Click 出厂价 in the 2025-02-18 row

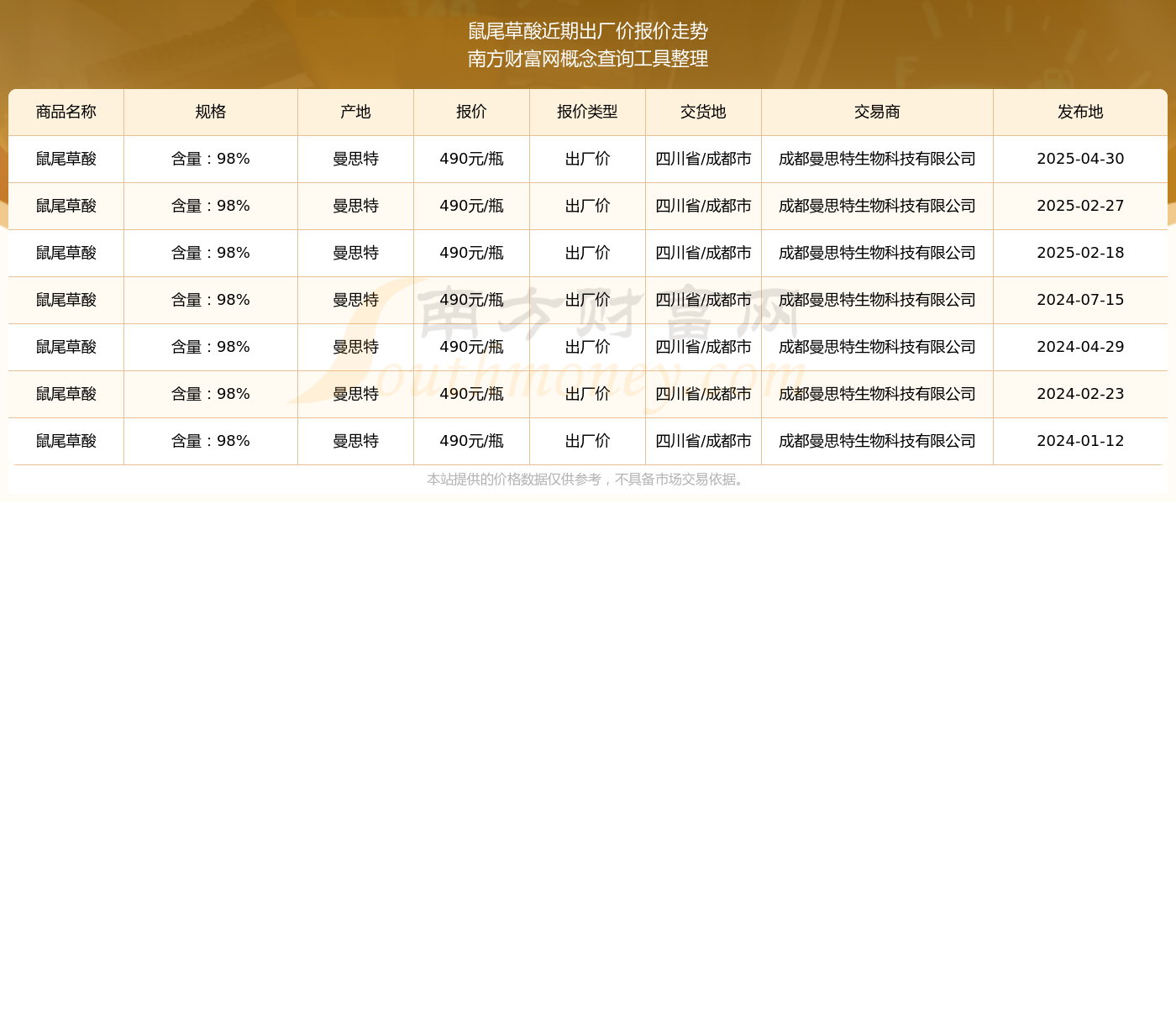coord(587,253)
